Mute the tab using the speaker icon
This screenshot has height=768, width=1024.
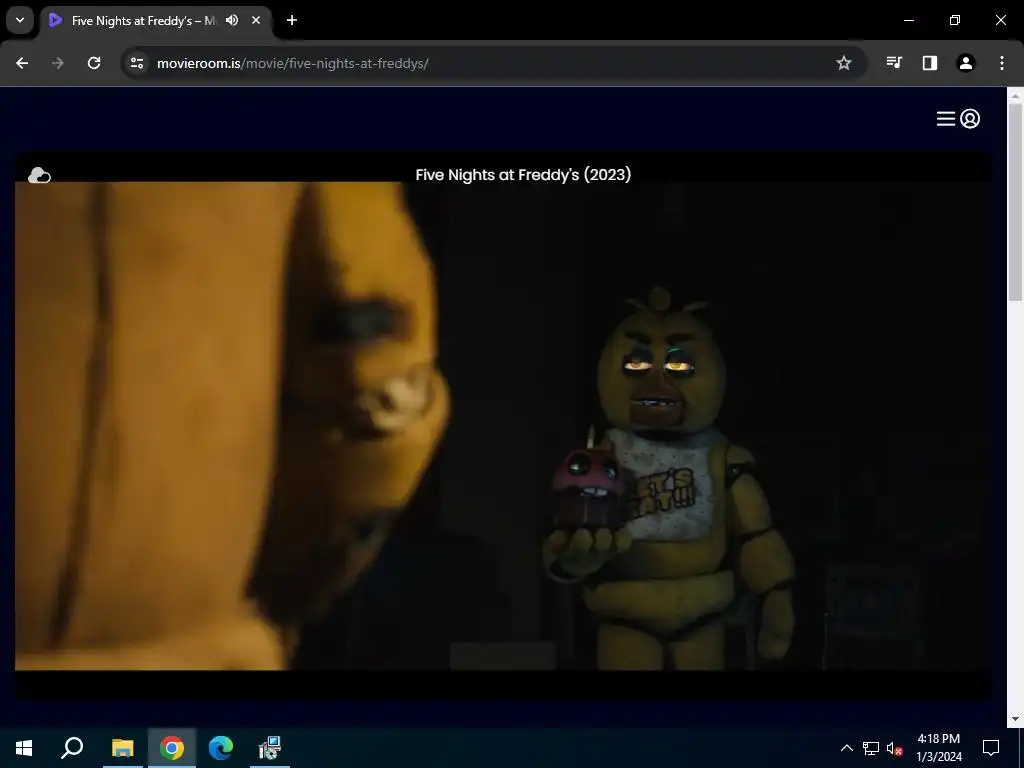click(x=232, y=20)
